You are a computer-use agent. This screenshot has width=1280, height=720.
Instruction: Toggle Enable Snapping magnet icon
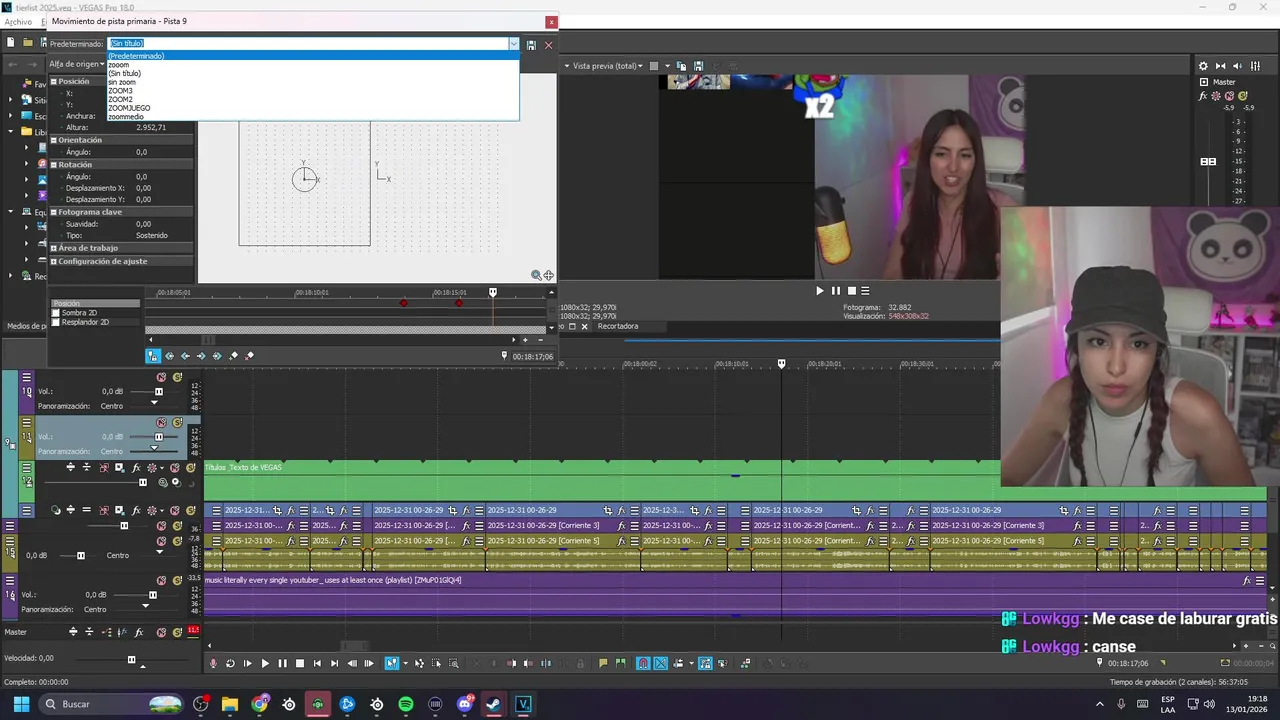coord(643,663)
